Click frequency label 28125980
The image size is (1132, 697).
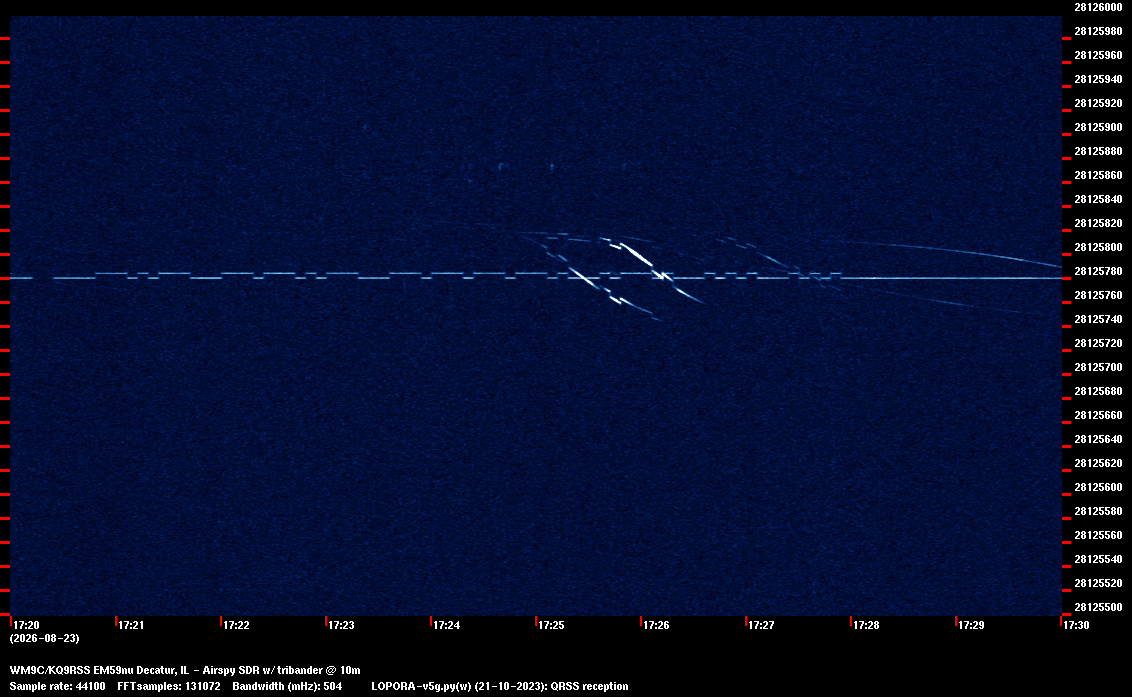point(1099,31)
